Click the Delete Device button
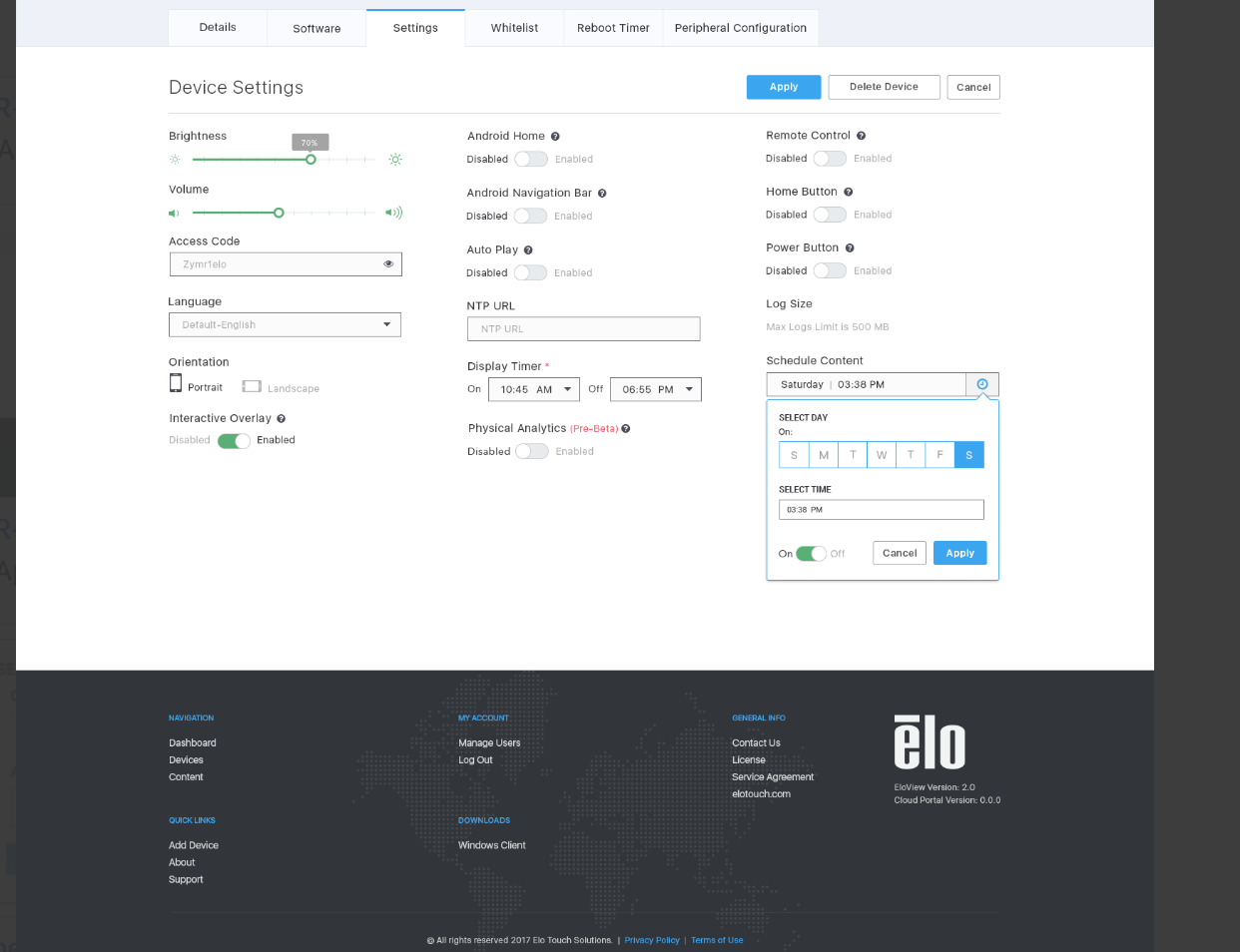Image resolution: width=1240 pixels, height=952 pixels. tap(884, 87)
